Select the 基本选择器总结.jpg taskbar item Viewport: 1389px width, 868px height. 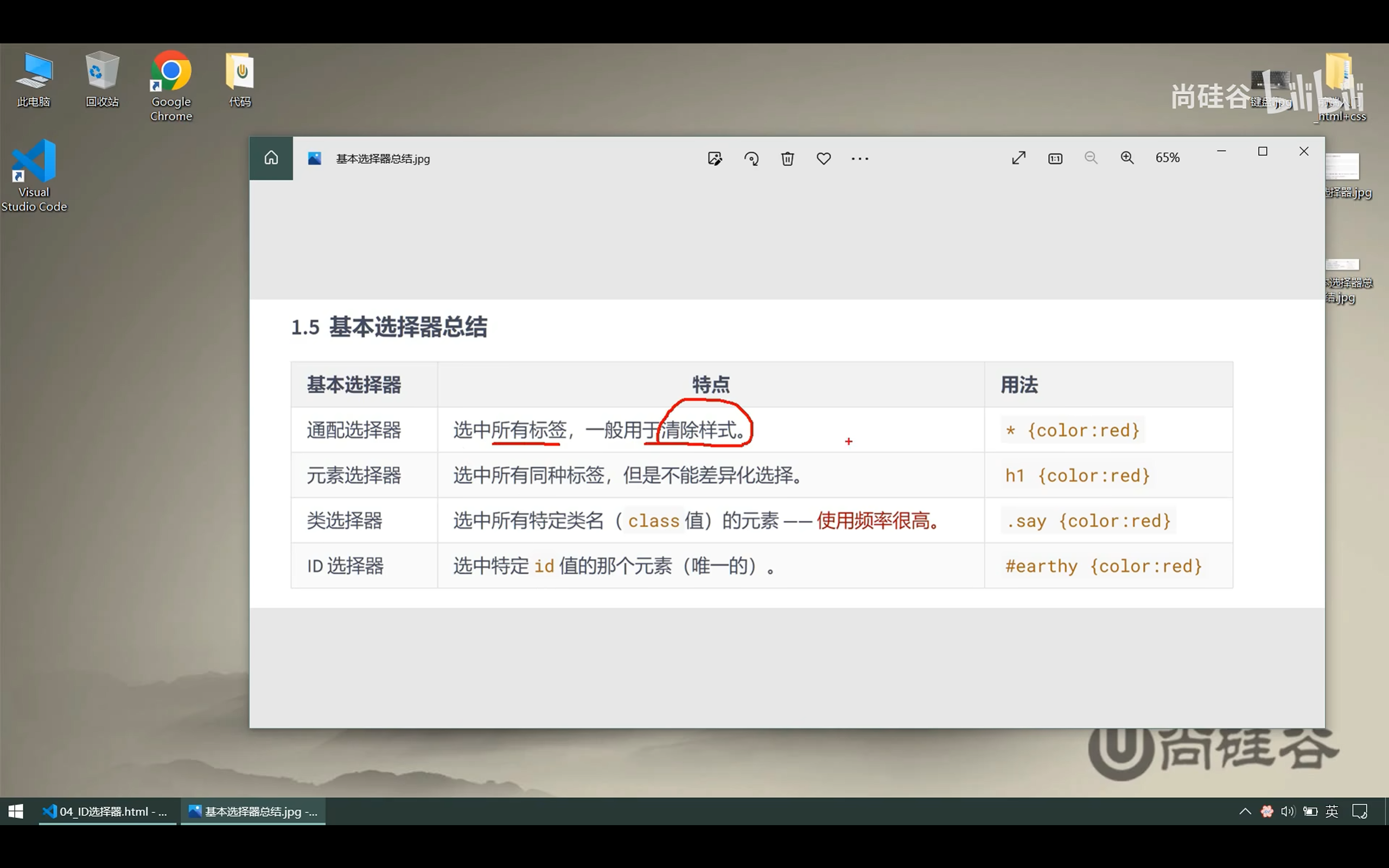pos(252,811)
